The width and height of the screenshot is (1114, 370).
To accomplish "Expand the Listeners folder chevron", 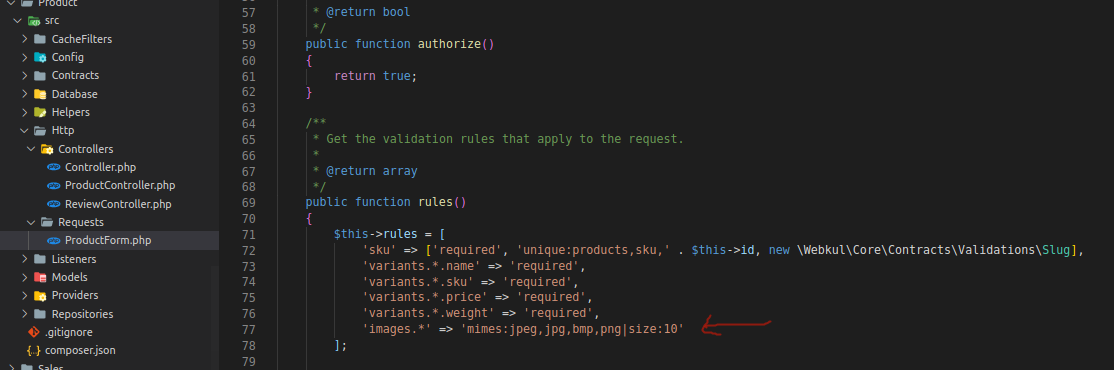I will [x=25, y=259].
